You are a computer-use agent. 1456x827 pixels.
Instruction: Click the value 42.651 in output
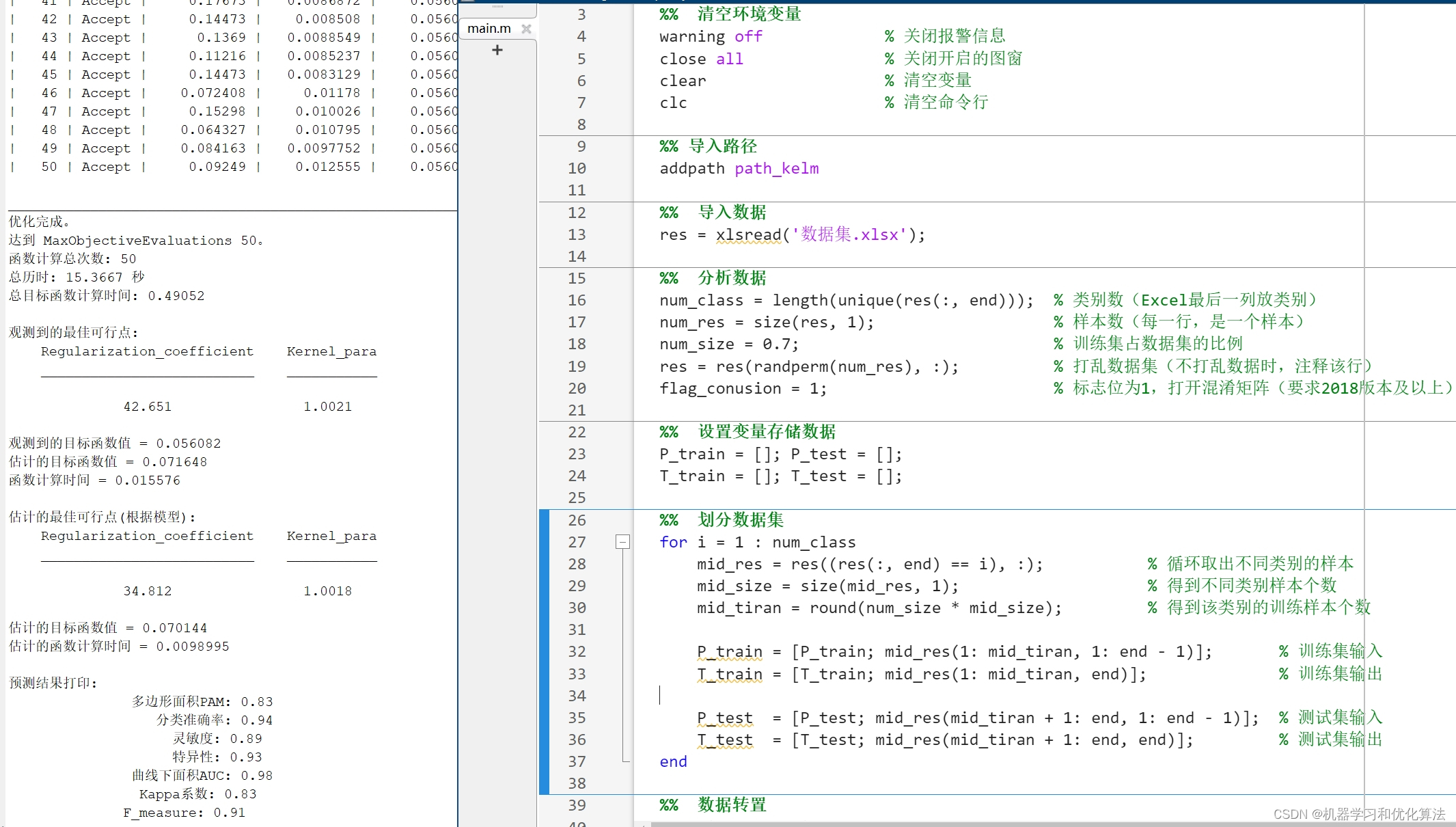pyautogui.click(x=148, y=407)
